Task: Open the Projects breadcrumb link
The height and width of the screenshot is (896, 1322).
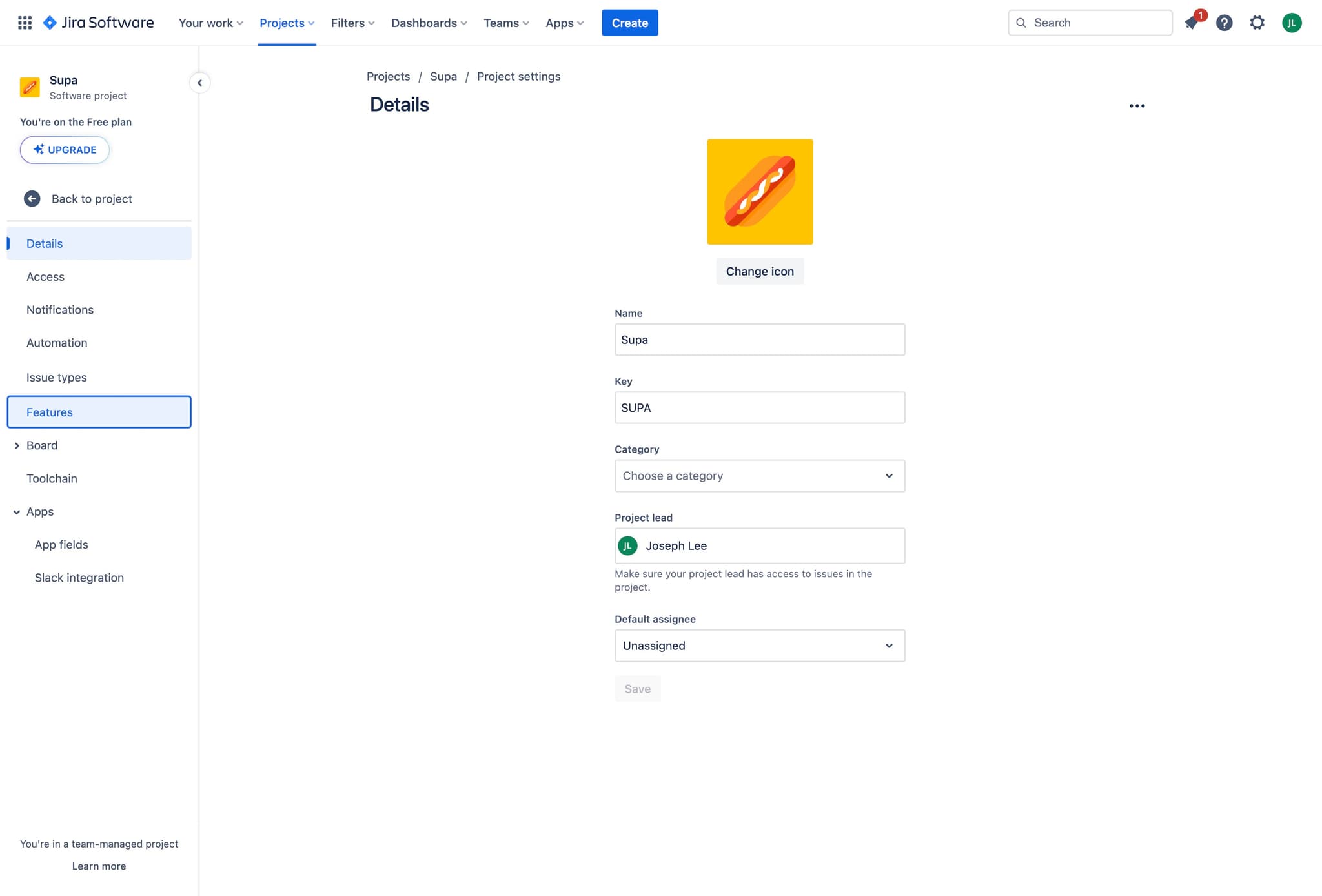Action: click(388, 76)
